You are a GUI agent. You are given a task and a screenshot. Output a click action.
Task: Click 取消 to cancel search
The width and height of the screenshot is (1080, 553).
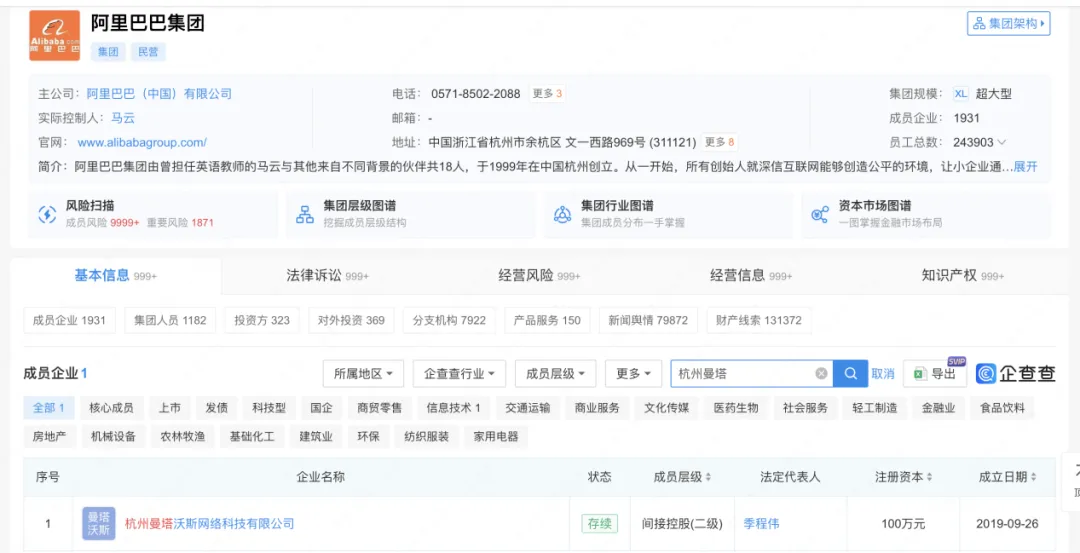pyautogui.click(x=883, y=373)
